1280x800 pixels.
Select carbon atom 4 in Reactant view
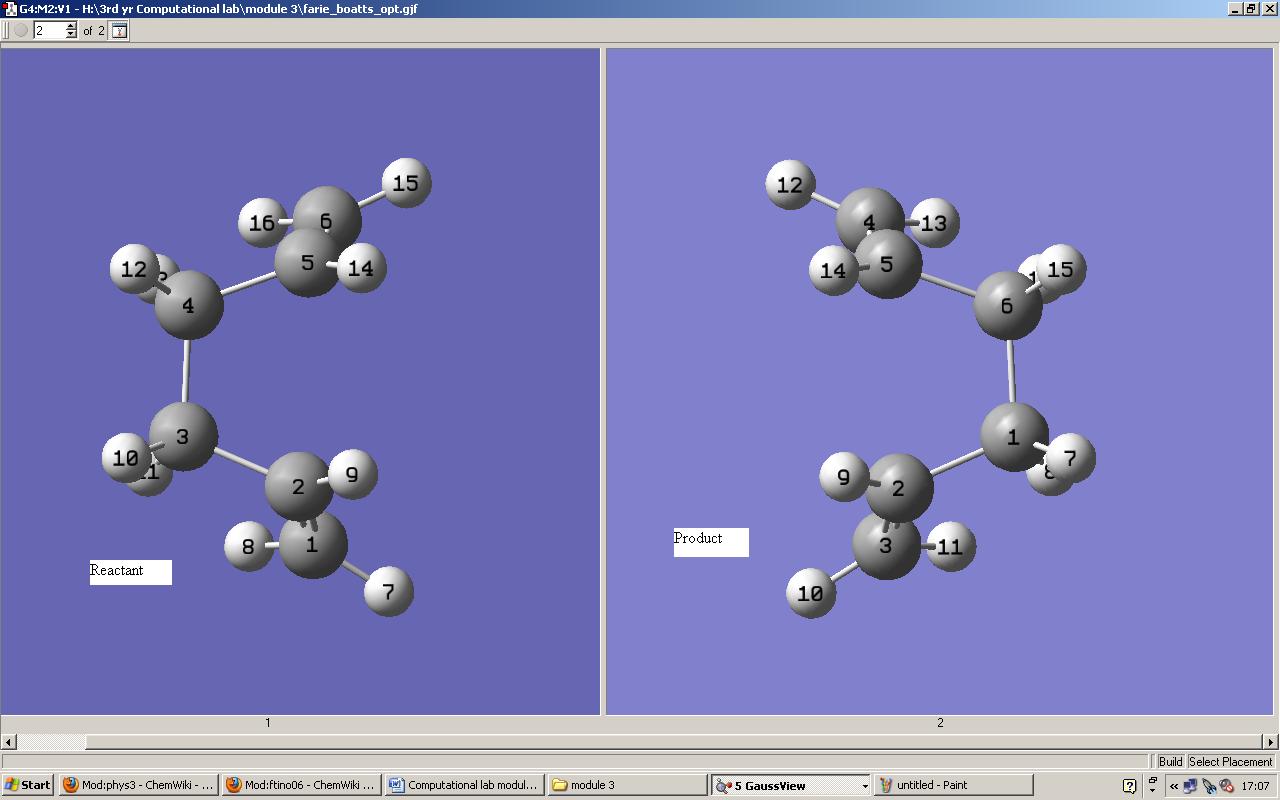pyautogui.click(x=188, y=305)
